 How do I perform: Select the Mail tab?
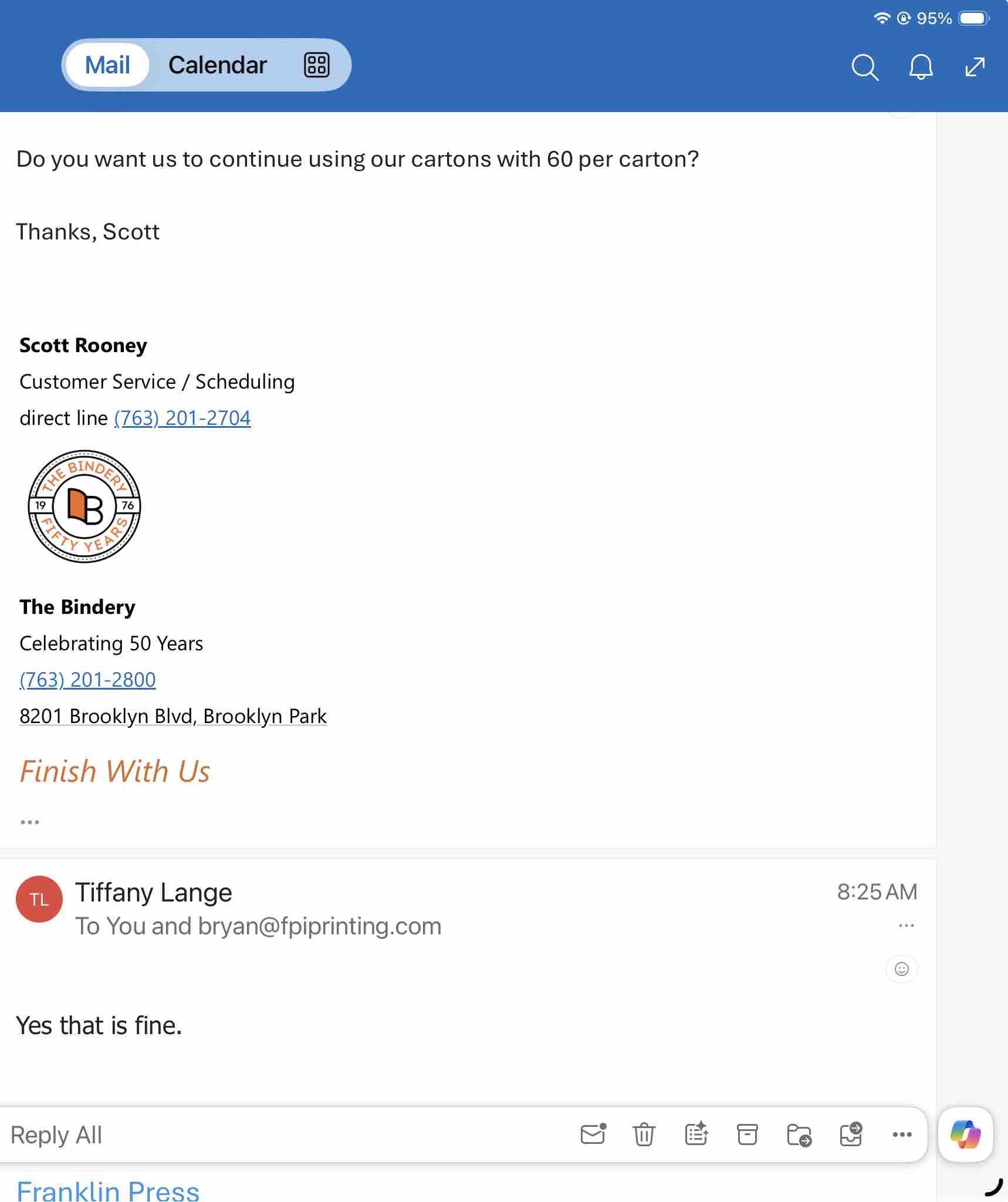107,65
